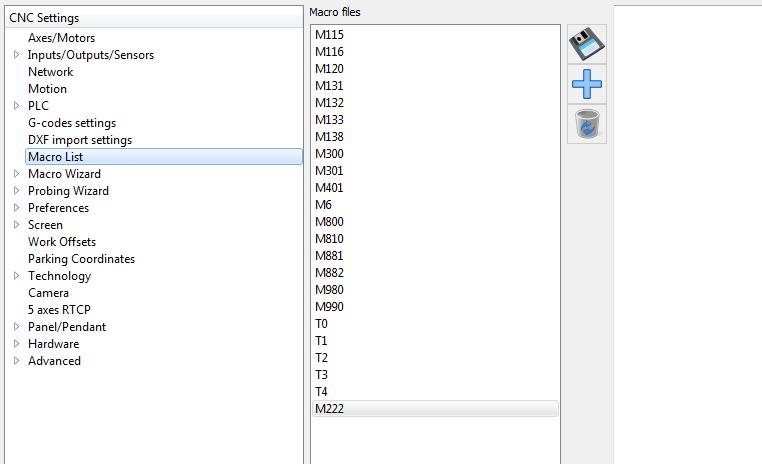762x464 pixels.
Task: Choose macro file T0
Action: 321,324
